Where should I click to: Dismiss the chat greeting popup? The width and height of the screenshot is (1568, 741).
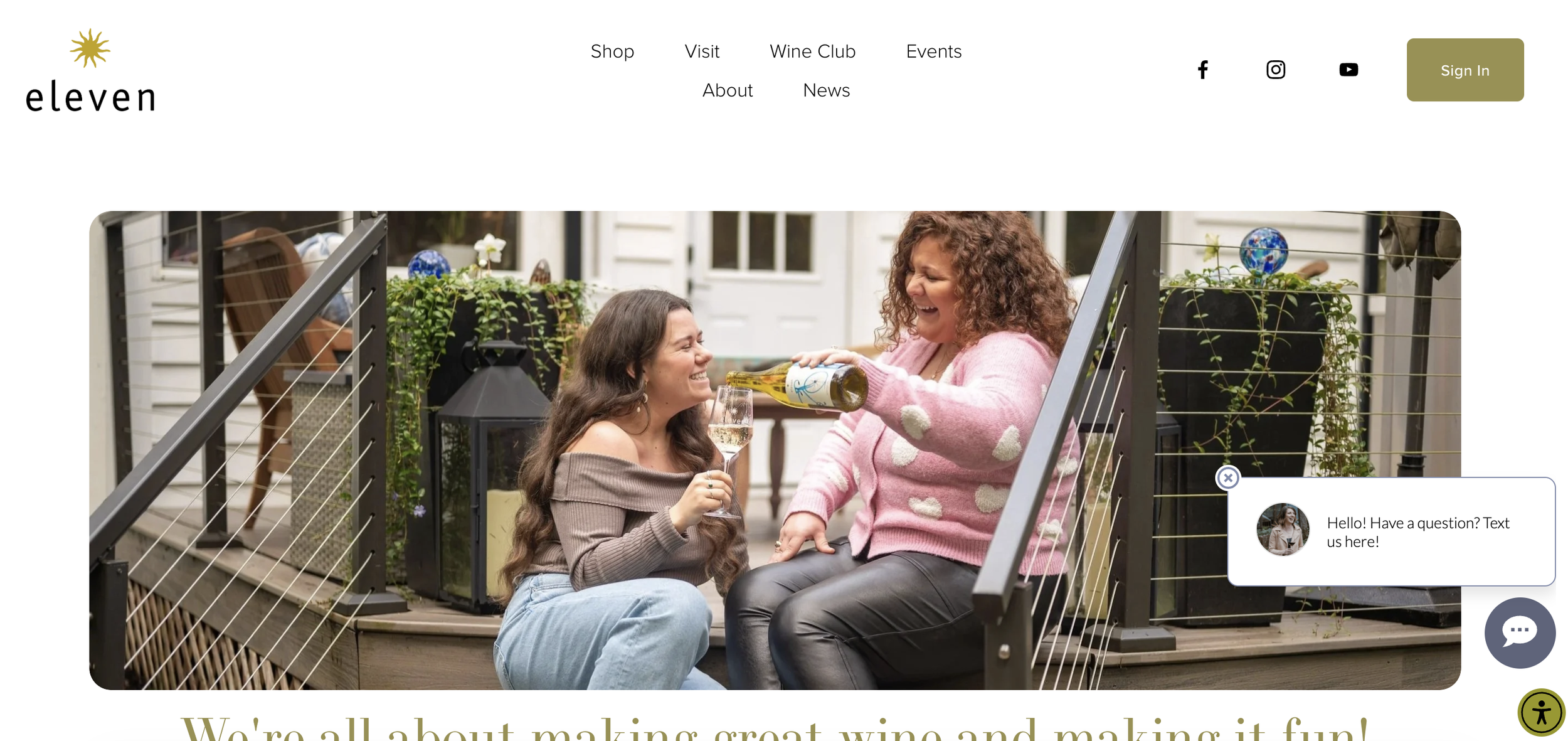click(x=1227, y=478)
